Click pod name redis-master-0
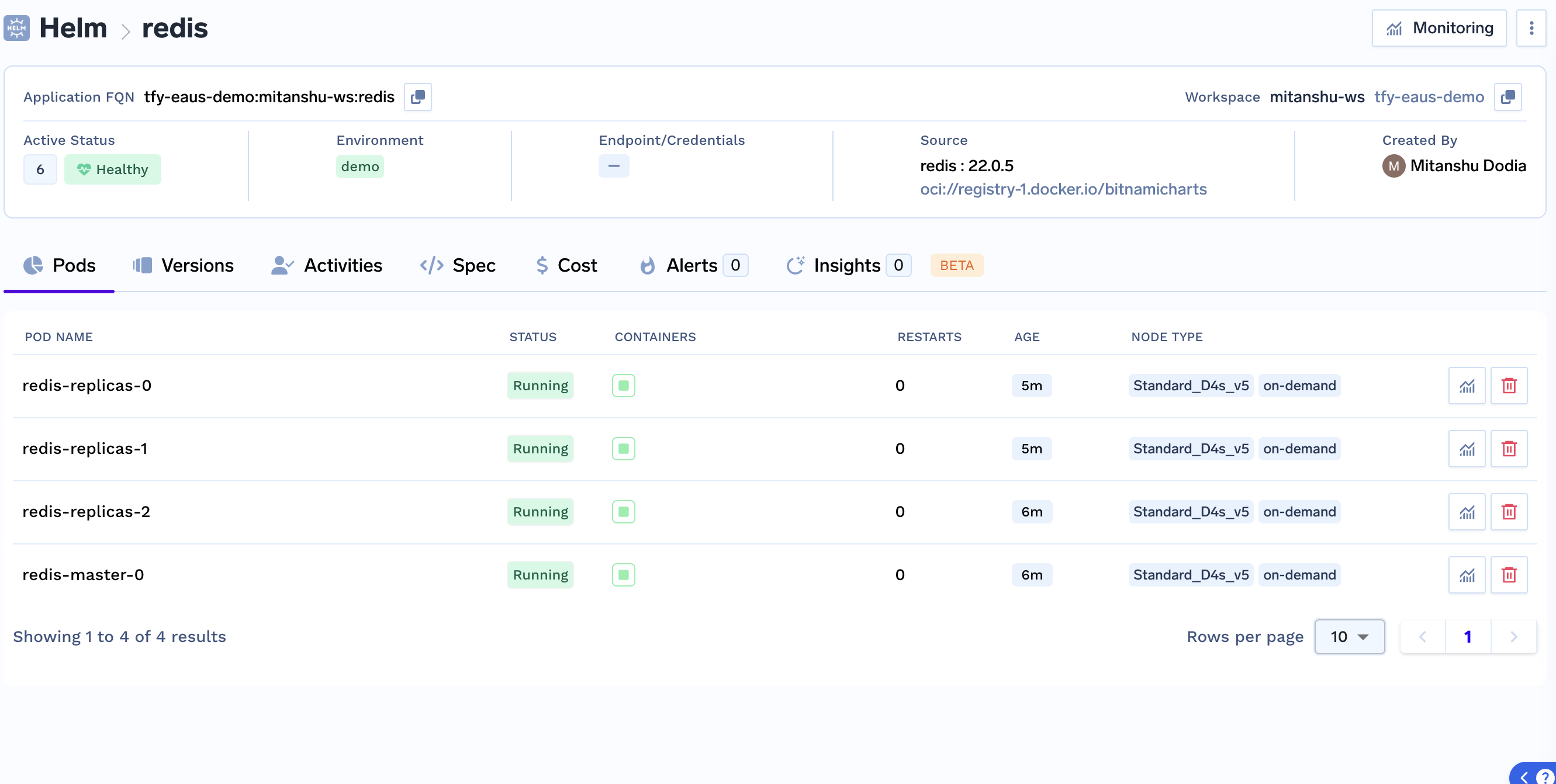Image resolution: width=1556 pixels, height=784 pixels. pyautogui.click(x=84, y=575)
